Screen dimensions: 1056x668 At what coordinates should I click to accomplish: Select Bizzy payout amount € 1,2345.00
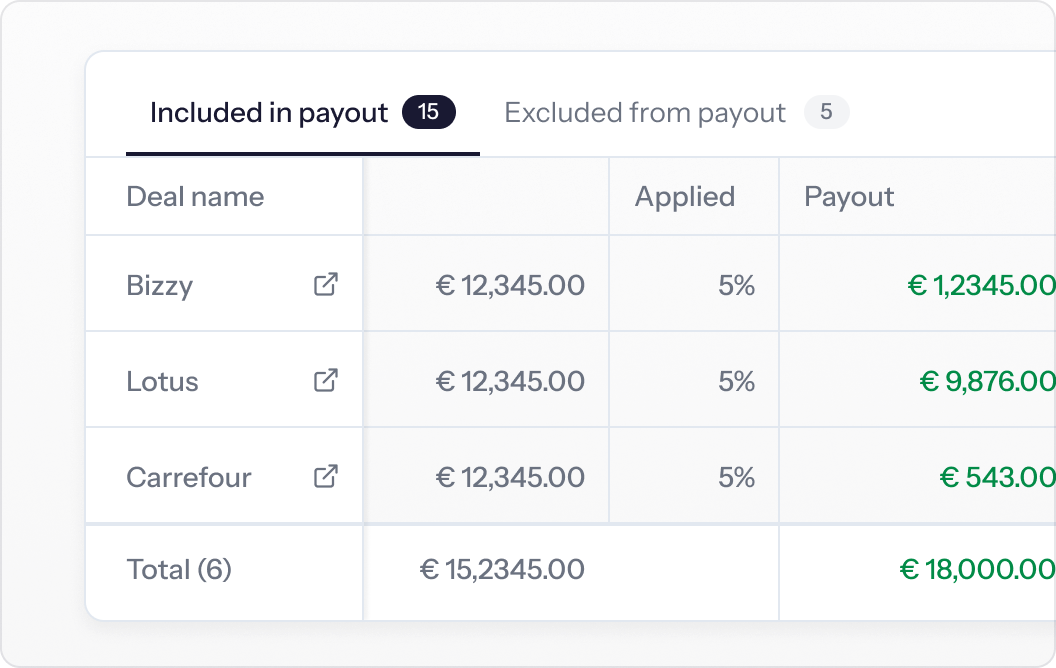click(981, 286)
